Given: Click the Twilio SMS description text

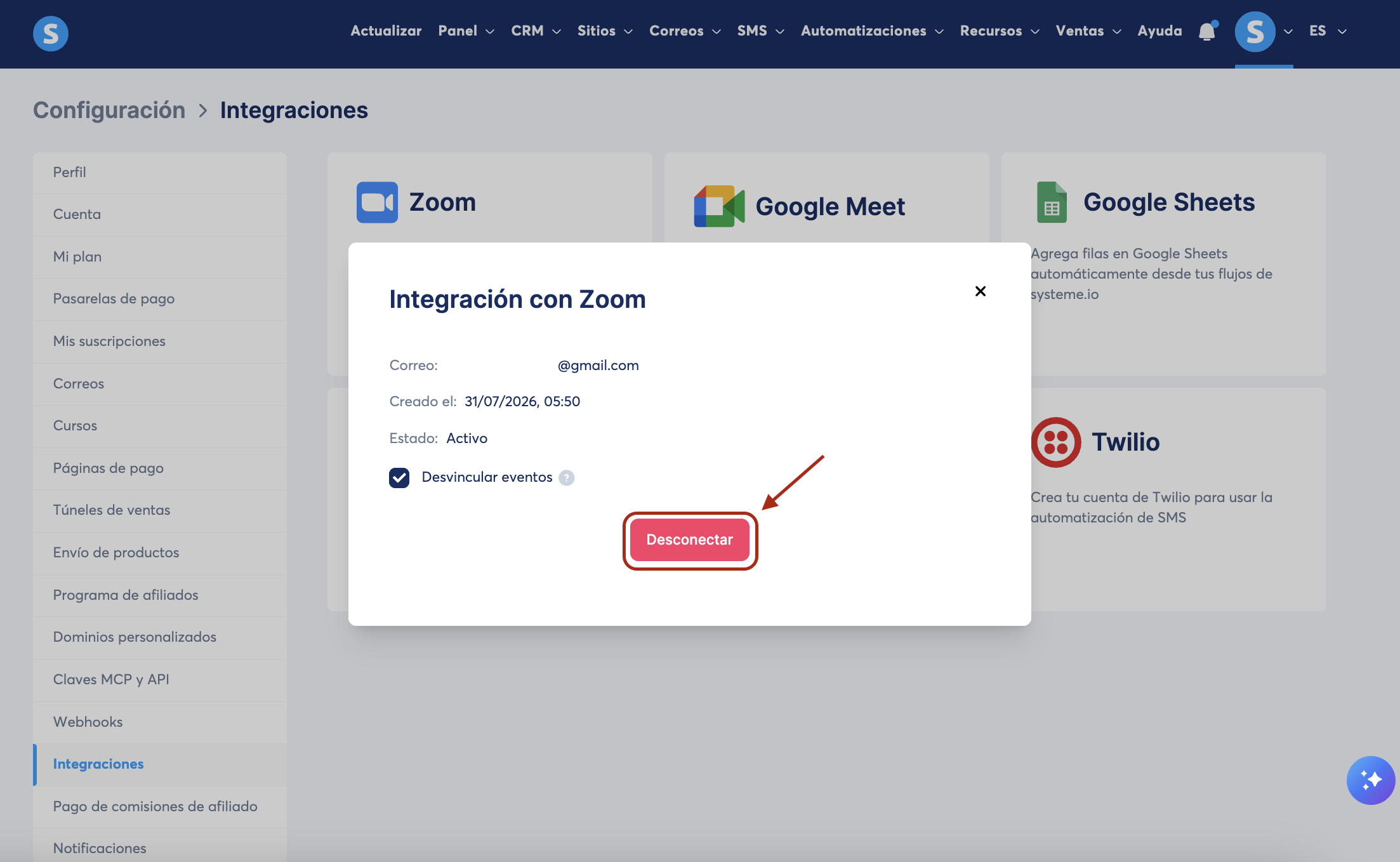Looking at the screenshot, I should [x=1151, y=507].
